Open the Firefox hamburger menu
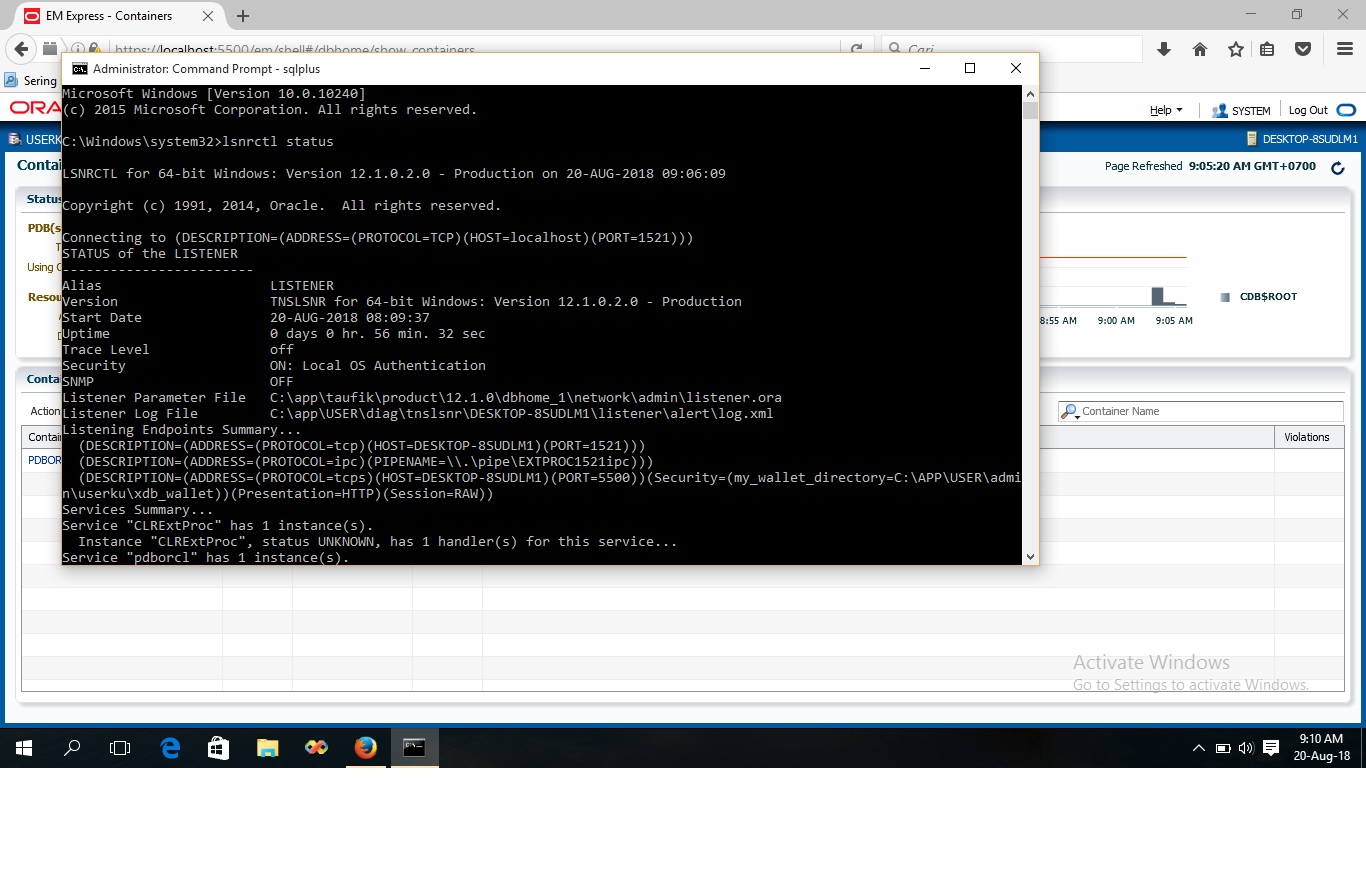This screenshot has height=896, width=1366. (1344, 48)
